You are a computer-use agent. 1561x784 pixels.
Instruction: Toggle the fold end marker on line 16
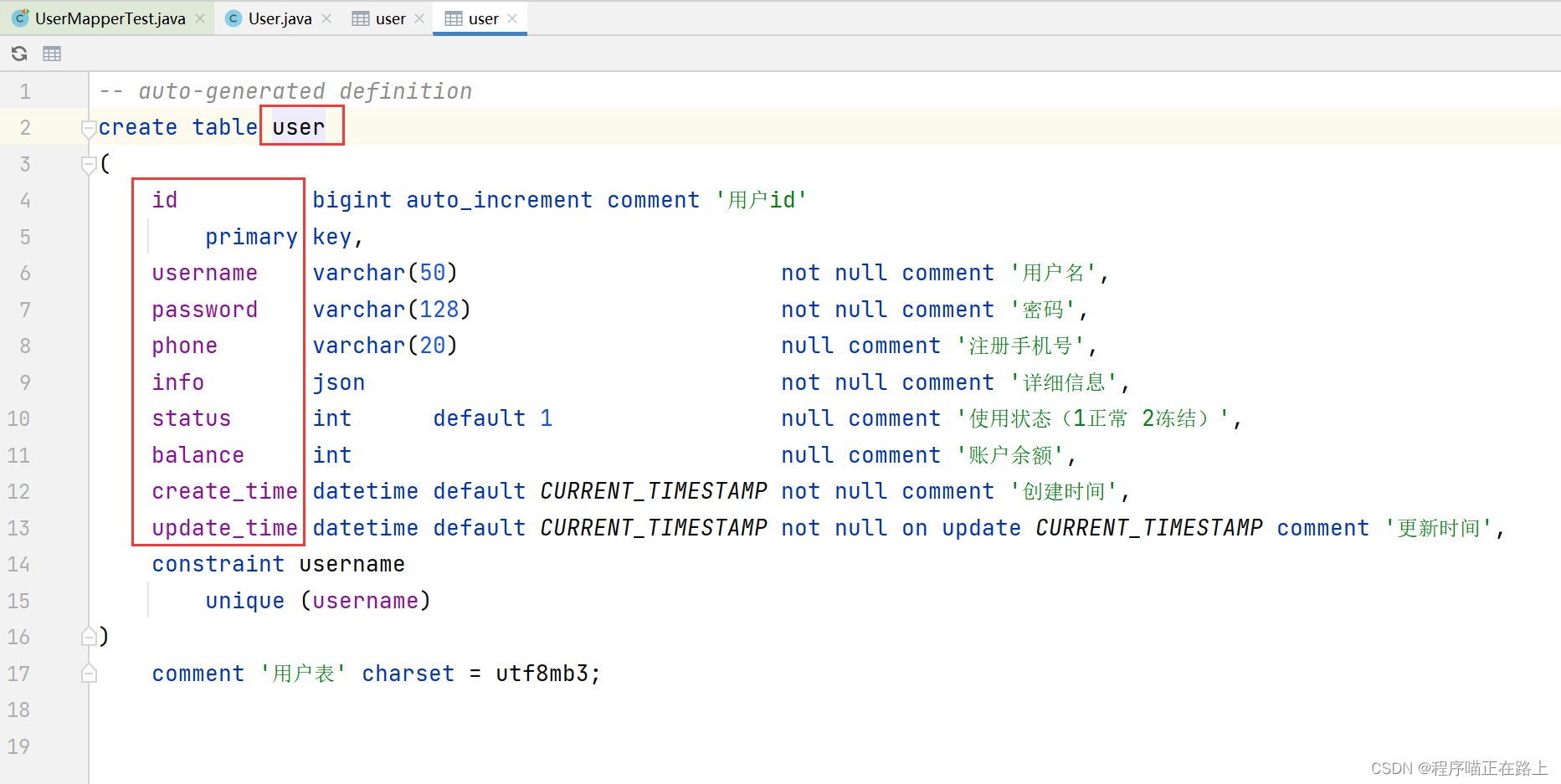click(88, 637)
